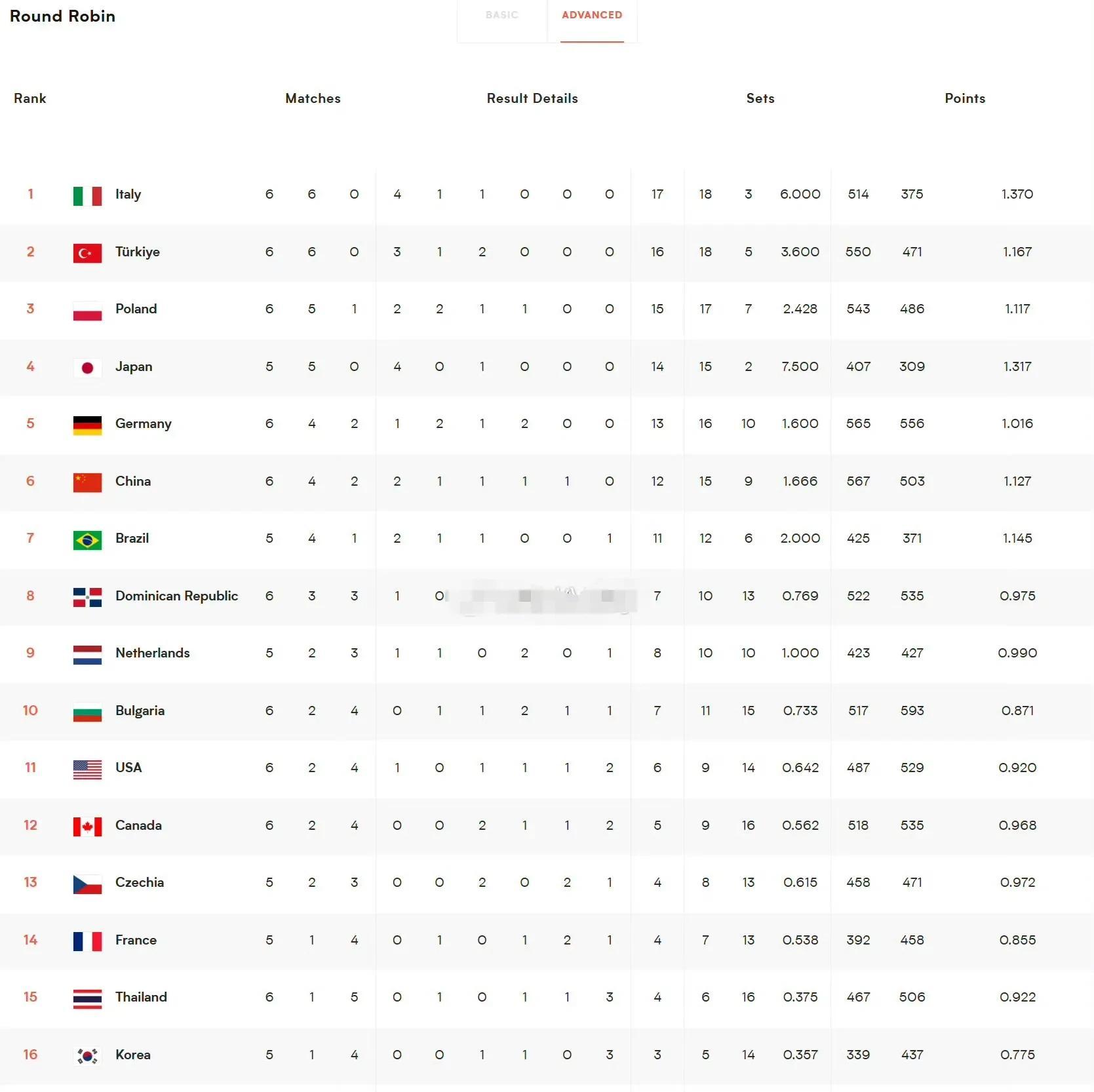The width and height of the screenshot is (1094, 1092).
Task: Open the Netherlands team name
Action: point(153,653)
